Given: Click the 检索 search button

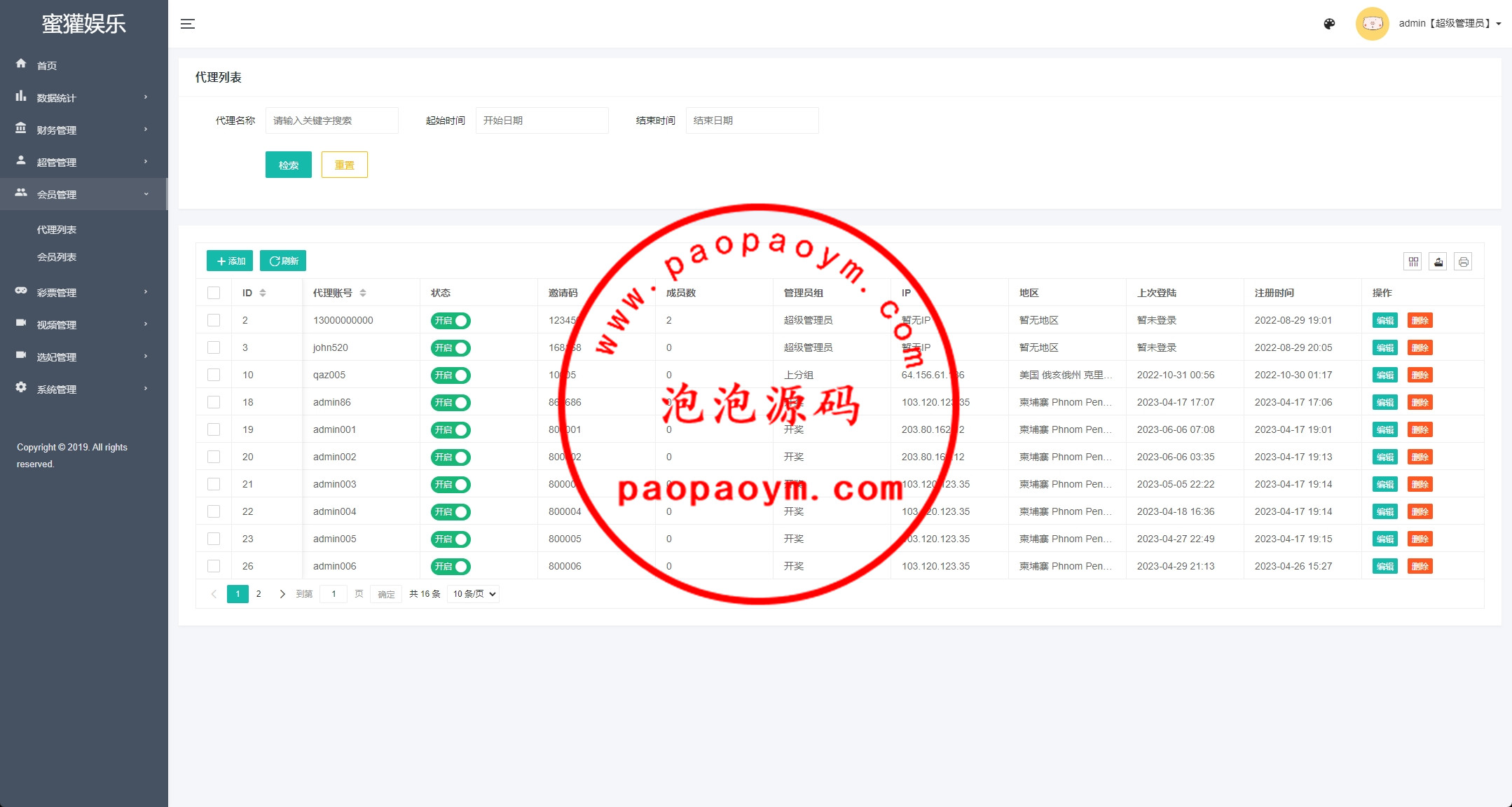Looking at the screenshot, I should click(x=288, y=165).
